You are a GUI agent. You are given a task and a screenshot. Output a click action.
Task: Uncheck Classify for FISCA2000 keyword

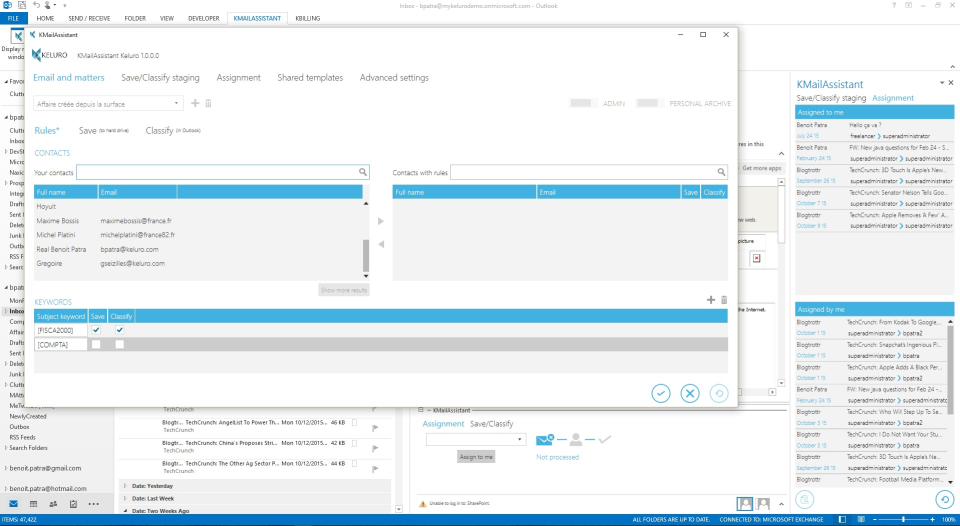tap(119, 330)
